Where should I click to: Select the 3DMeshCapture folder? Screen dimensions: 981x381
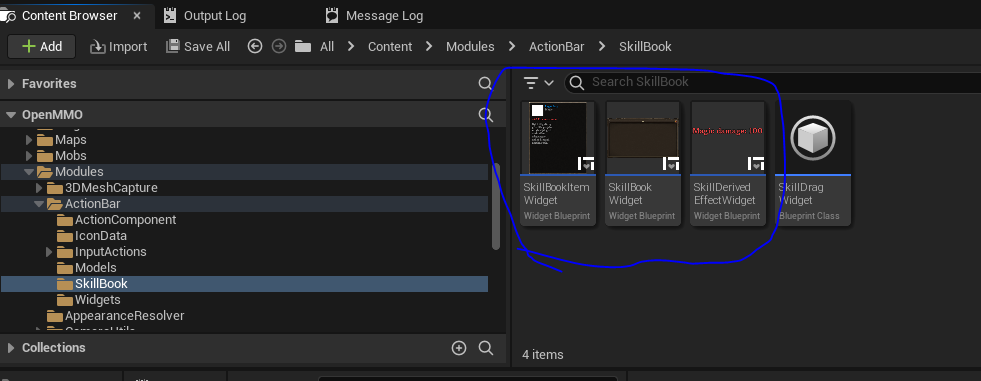click(102, 188)
